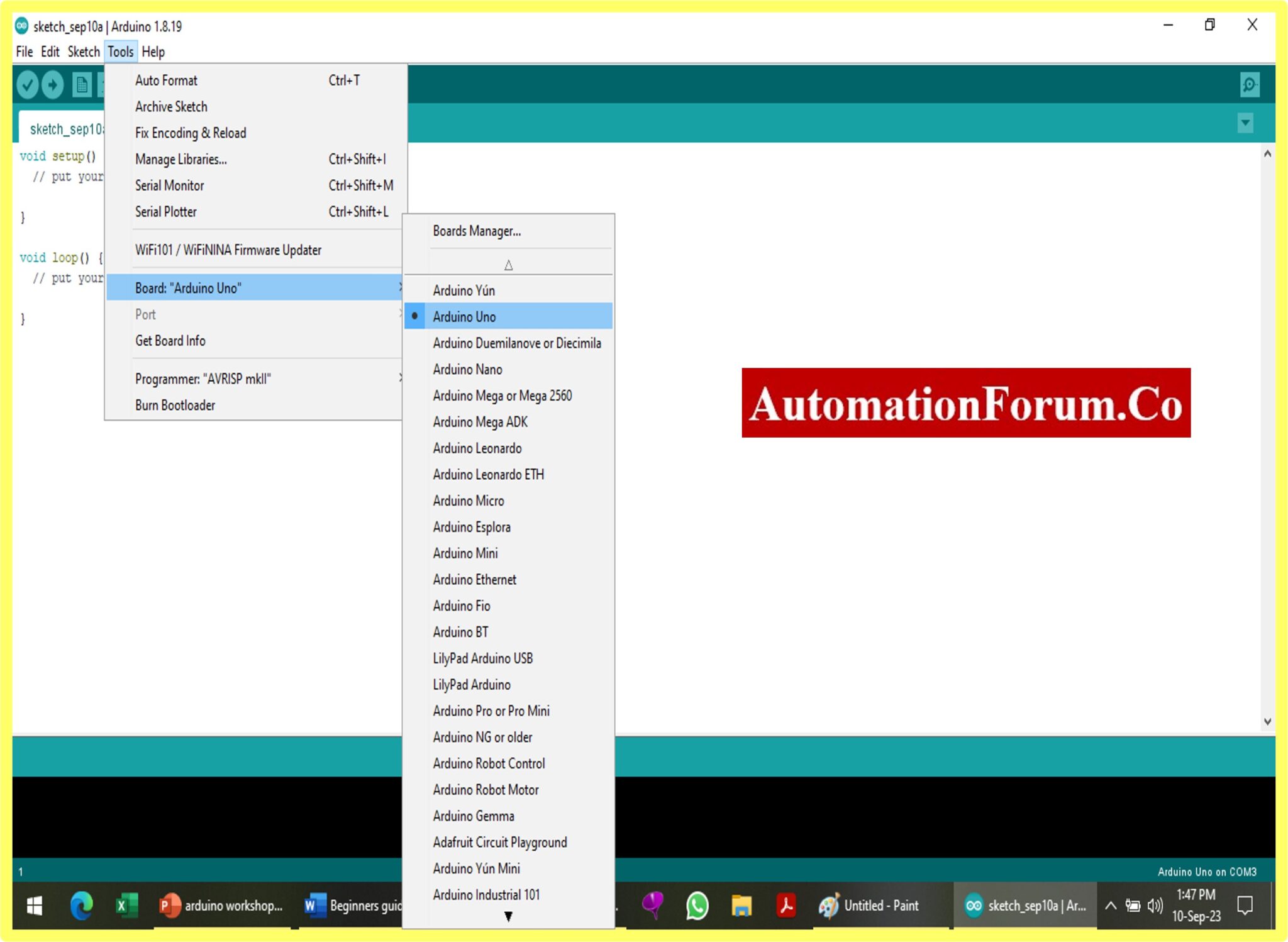The image size is (1288, 942).
Task: Click taskbar clock showing 1:47 PM
Action: point(1196,906)
